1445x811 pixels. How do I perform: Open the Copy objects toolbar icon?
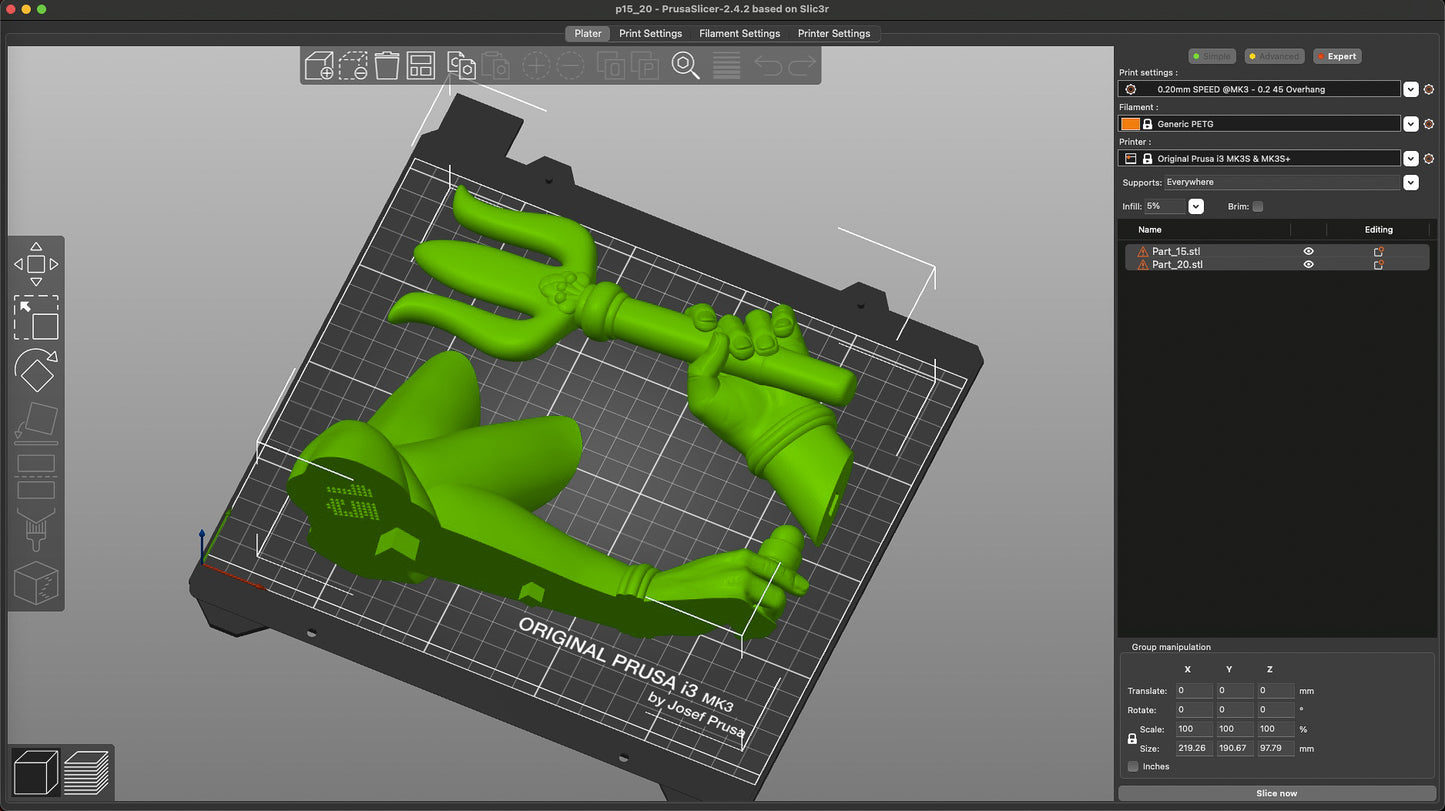(x=461, y=66)
